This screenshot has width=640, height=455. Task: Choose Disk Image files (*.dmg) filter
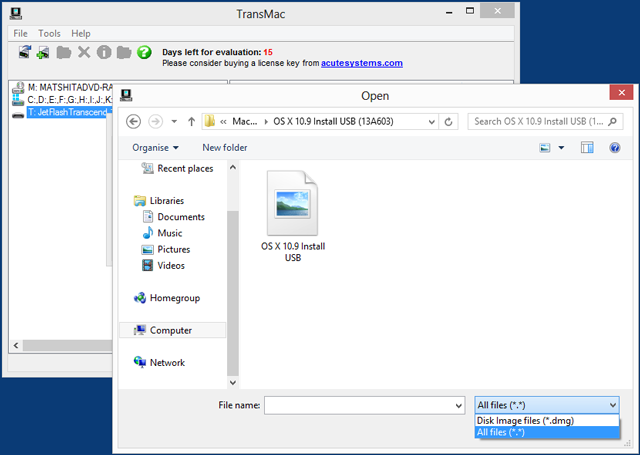click(547, 421)
